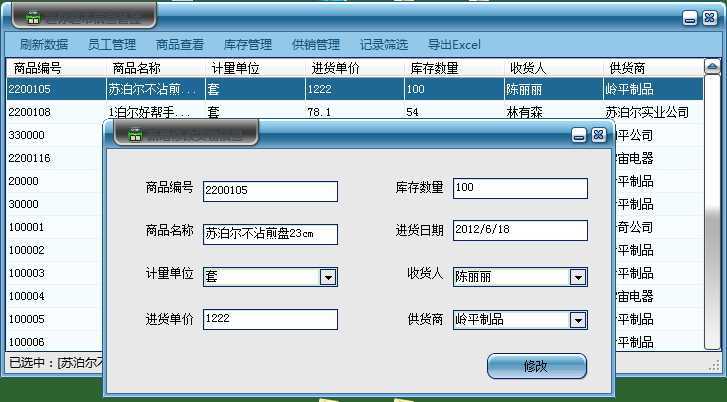Open the 库存管理 menu

[248, 45]
